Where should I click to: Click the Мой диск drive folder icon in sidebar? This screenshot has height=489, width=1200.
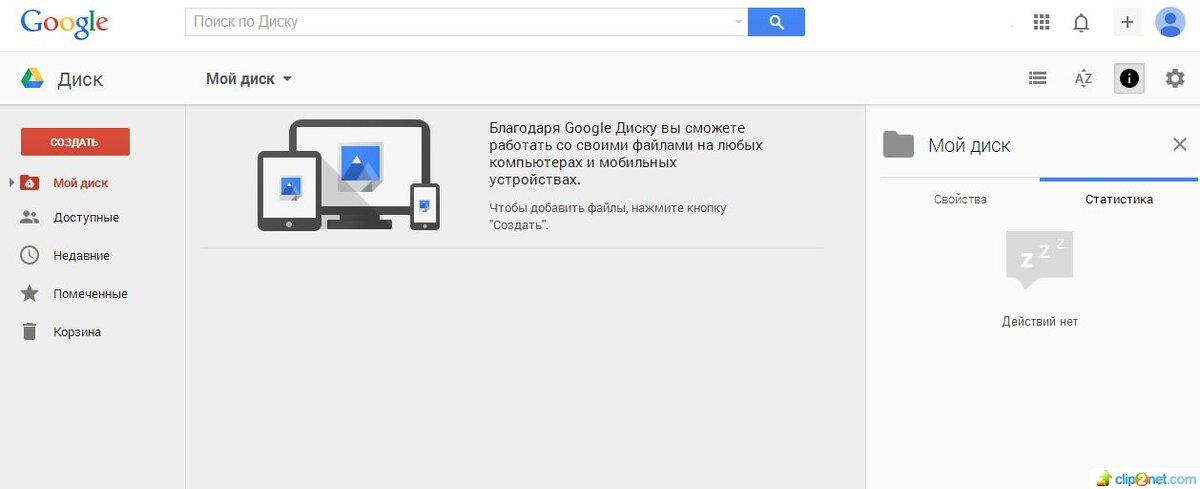point(30,182)
